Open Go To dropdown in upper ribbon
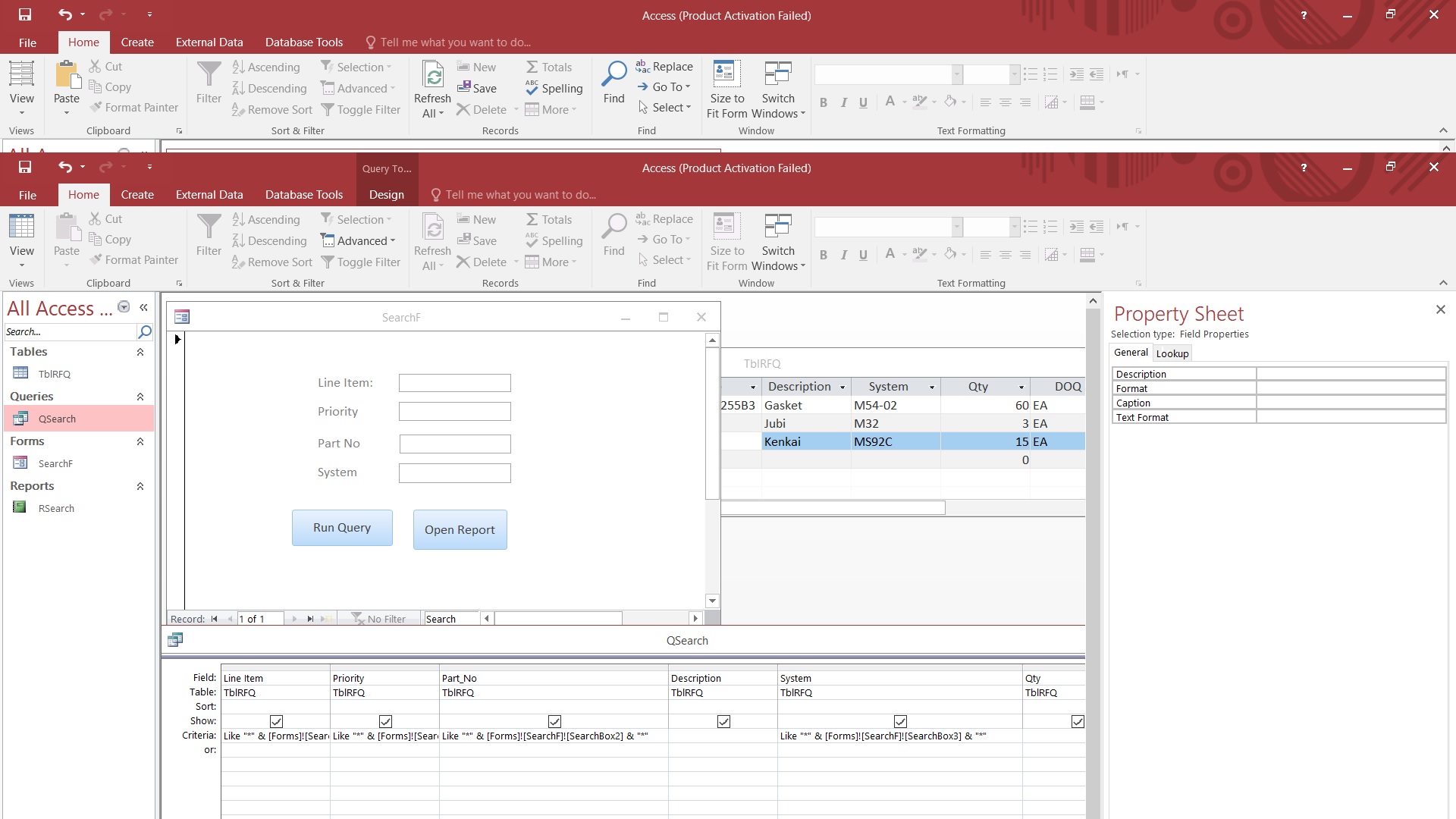 click(x=664, y=86)
